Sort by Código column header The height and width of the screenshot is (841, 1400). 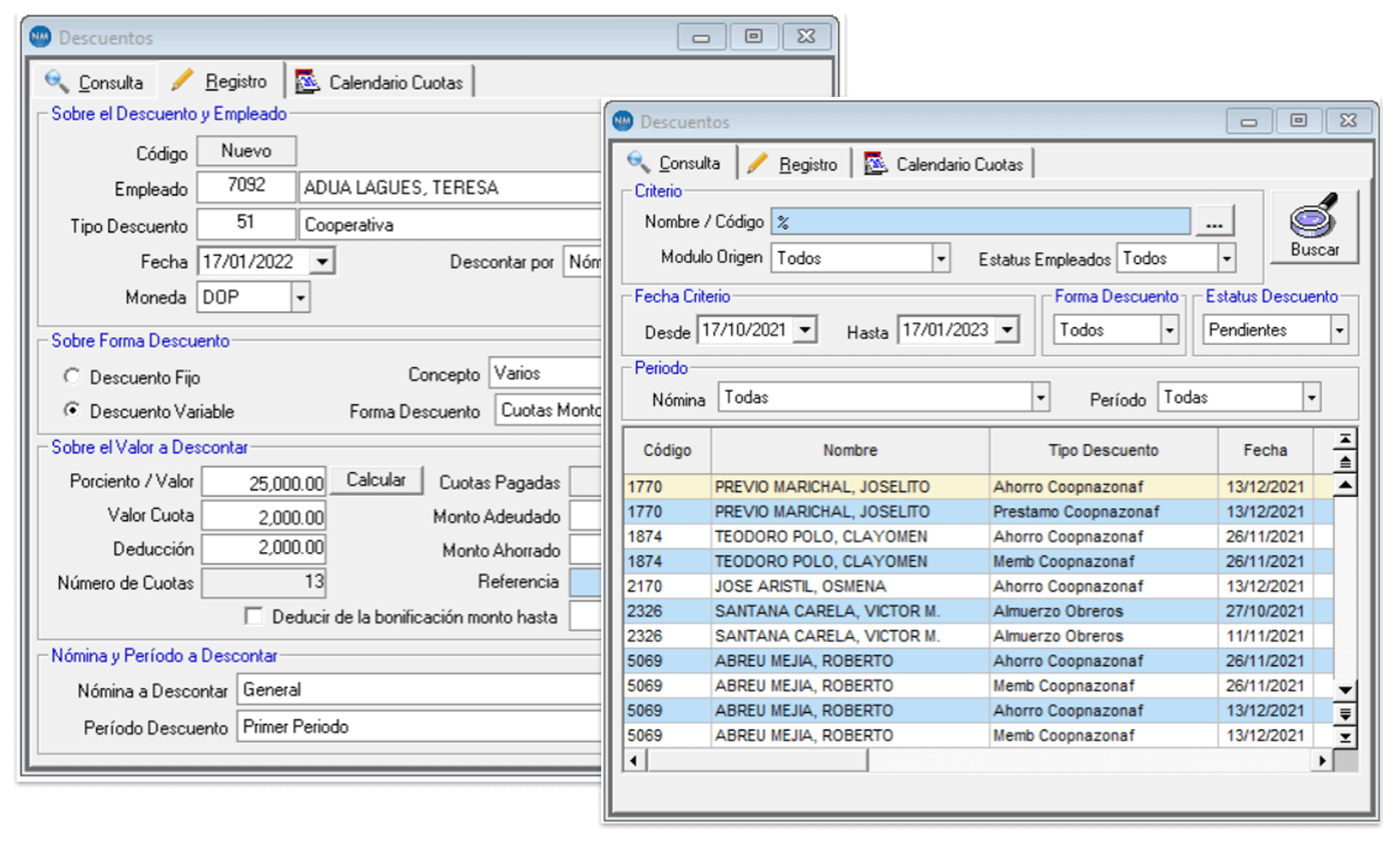(668, 451)
